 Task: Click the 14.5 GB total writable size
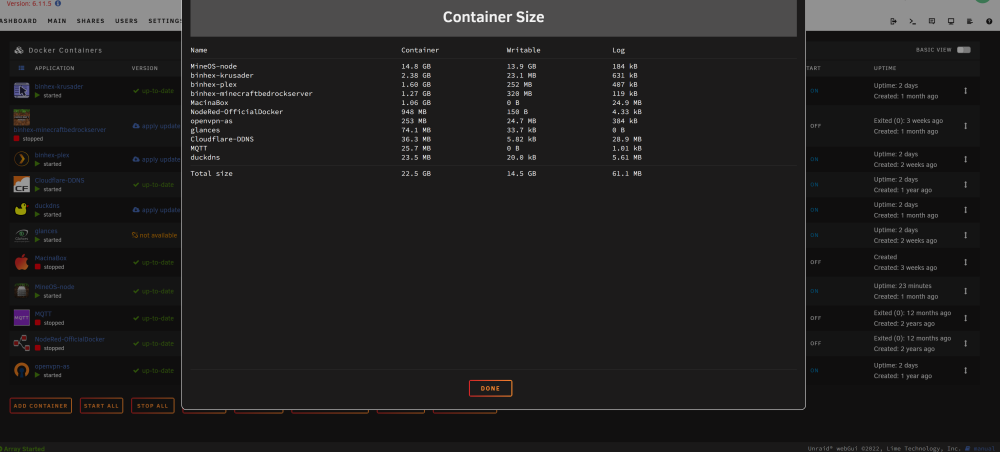(522, 173)
